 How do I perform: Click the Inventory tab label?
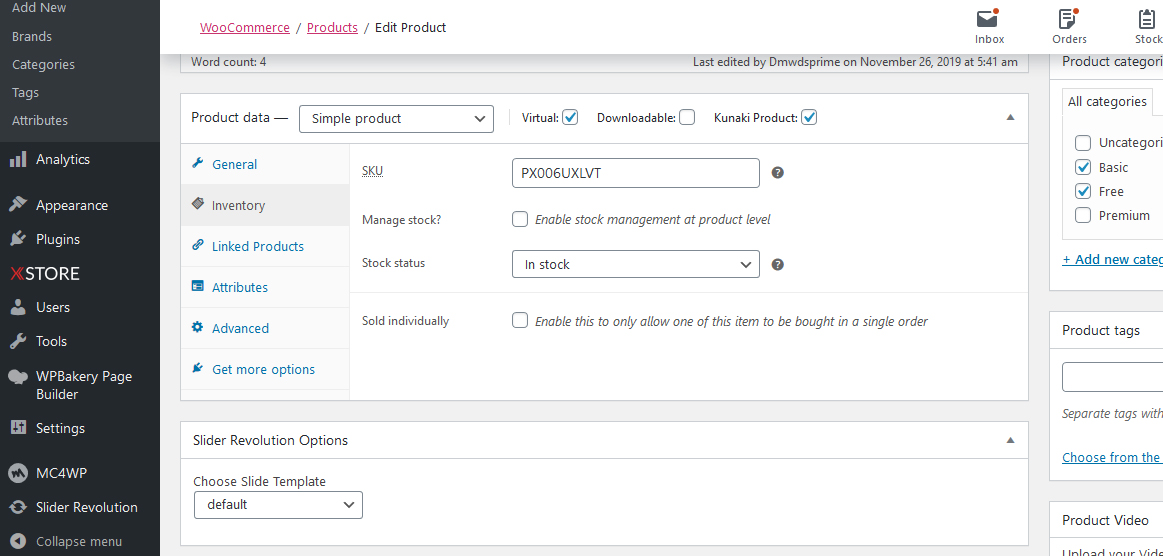[x=238, y=205]
